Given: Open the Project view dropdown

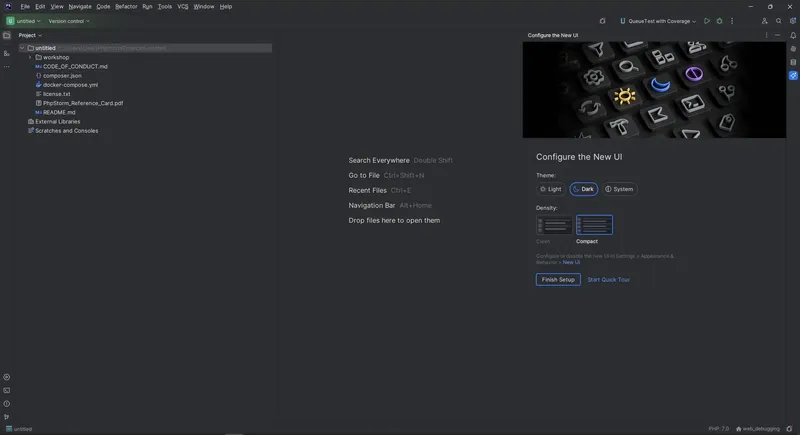Looking at the screenshot, I should click(30, 35).
